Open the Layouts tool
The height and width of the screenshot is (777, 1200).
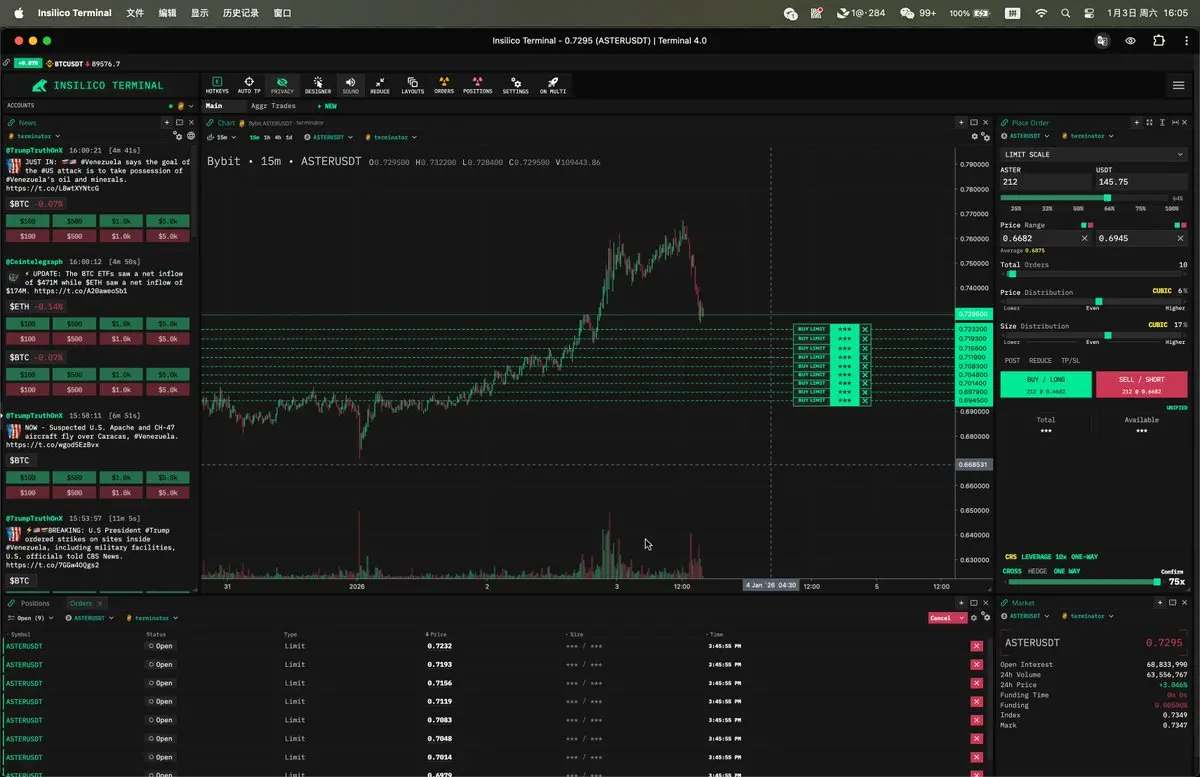point(412,85)
